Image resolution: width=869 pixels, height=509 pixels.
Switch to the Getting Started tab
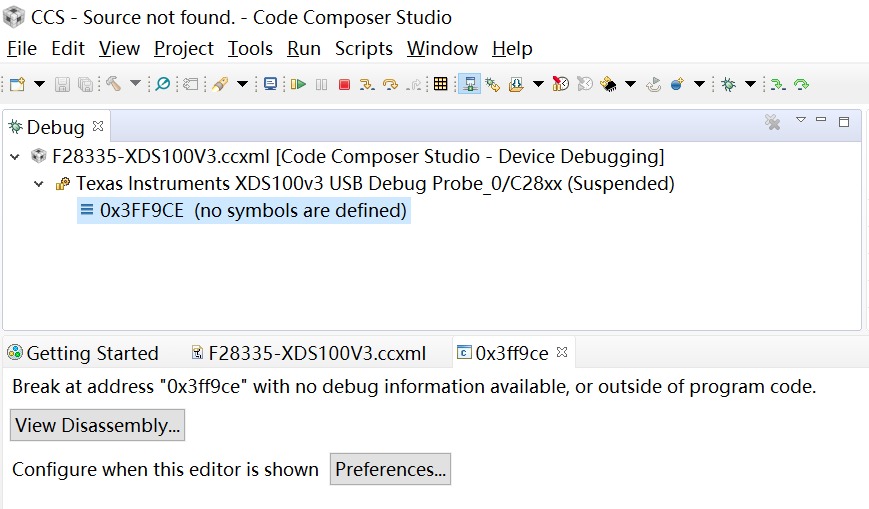pyautogui.click(x=82, y=353)
